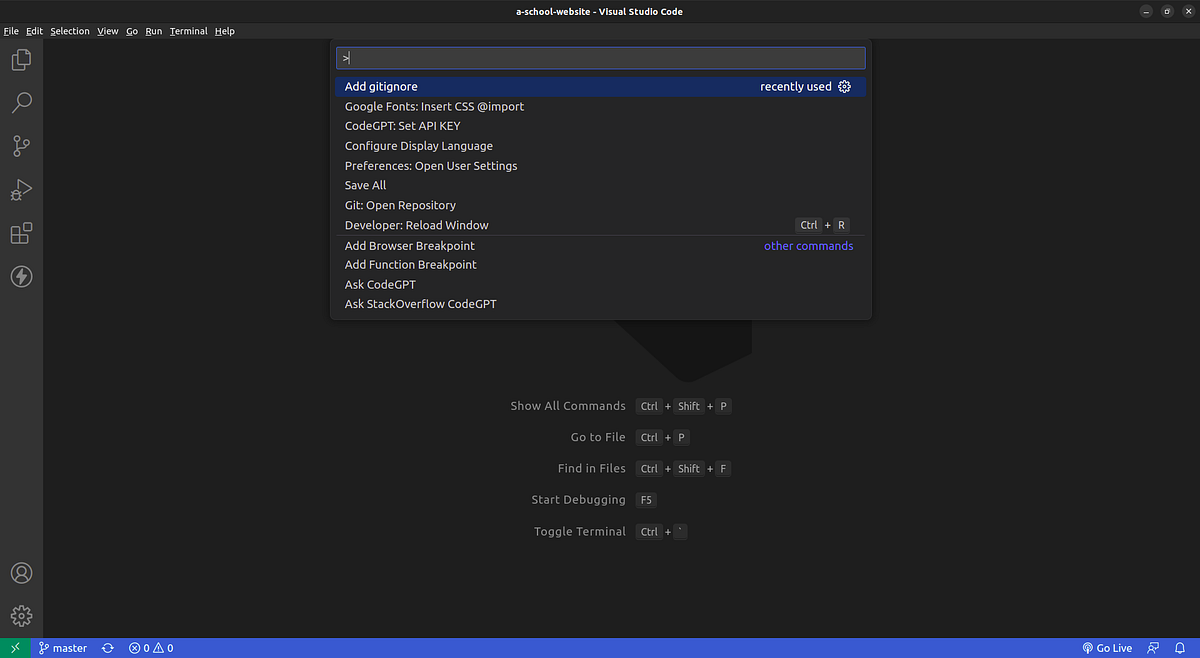Toggle the Problems panel via the error counter
This screenshot has height=658, width=1200.
tap(150, 648)
